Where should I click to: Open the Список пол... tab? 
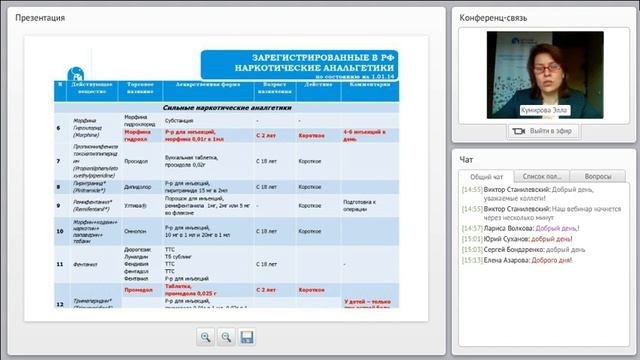click(542, 176)
